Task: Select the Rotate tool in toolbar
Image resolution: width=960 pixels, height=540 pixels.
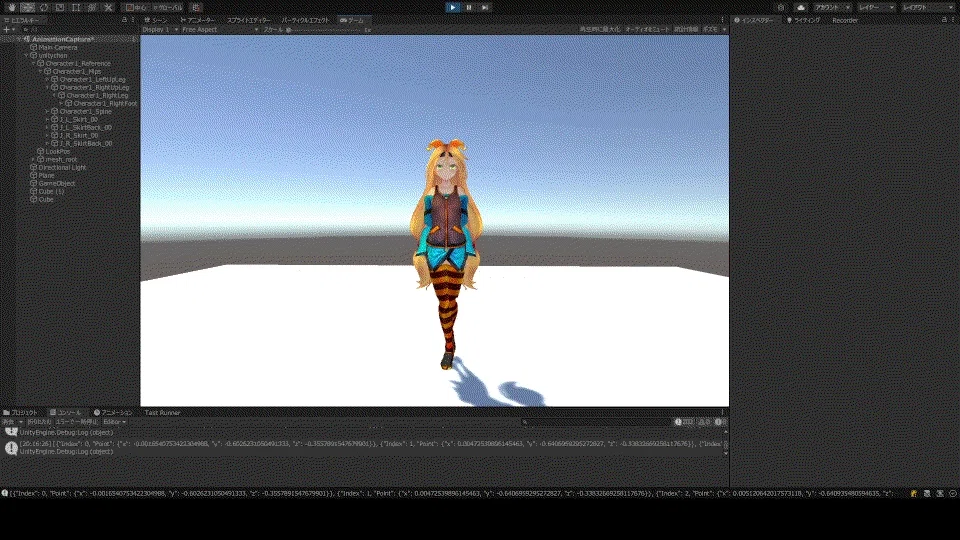Action: coord(43,7)
